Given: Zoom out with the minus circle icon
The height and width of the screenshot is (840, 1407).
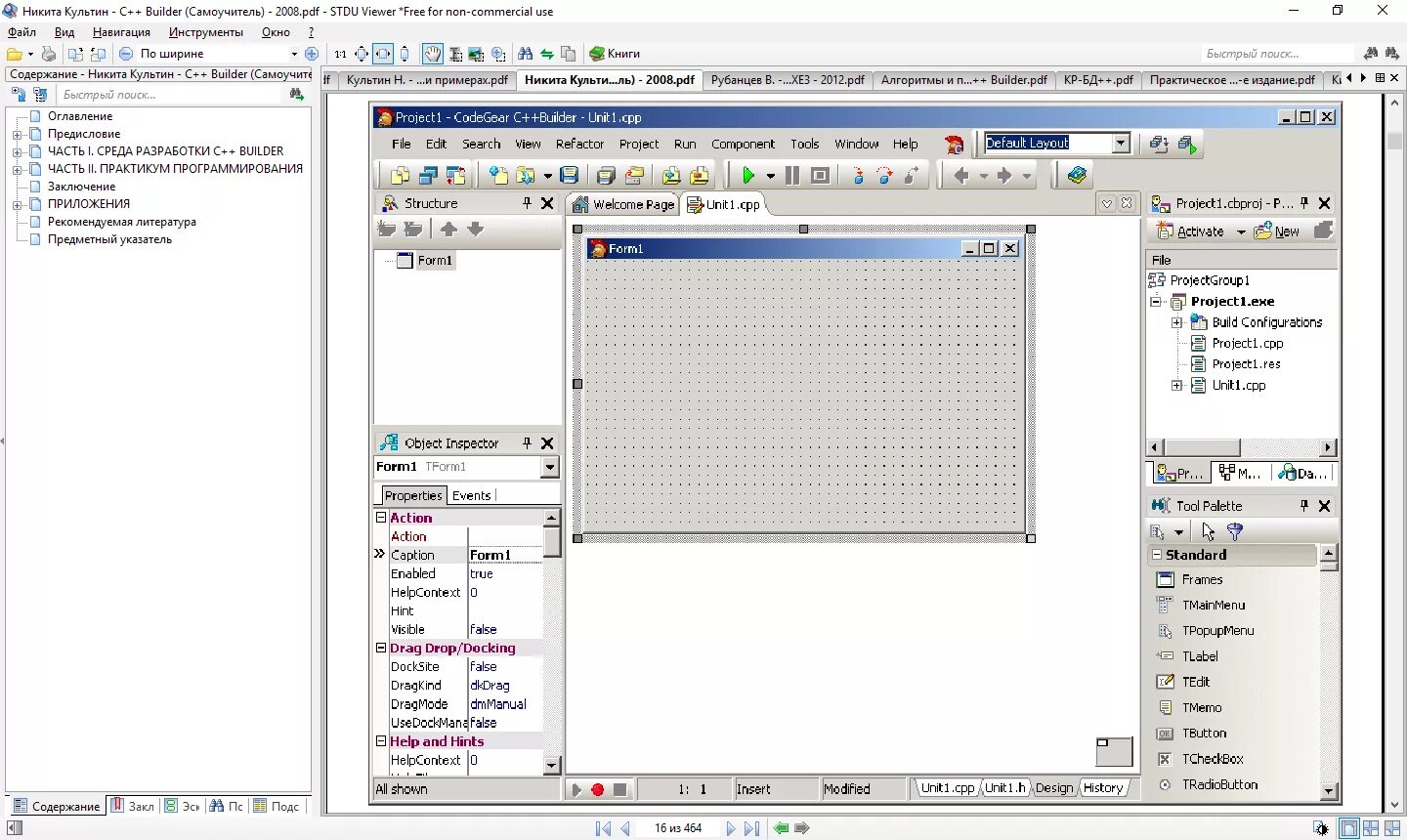Looking at the screenshot, I should (126, 54).
